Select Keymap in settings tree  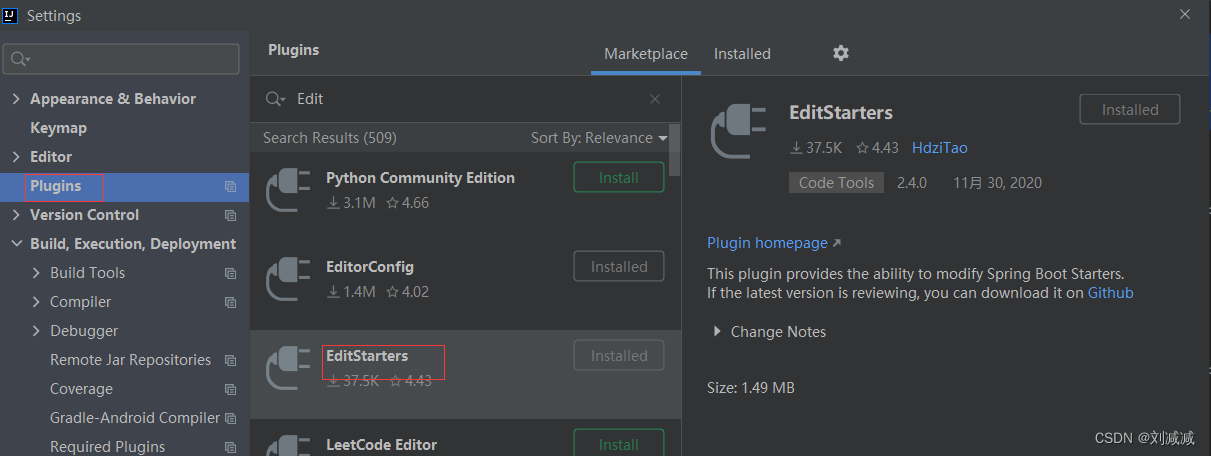tap(58, 128)
